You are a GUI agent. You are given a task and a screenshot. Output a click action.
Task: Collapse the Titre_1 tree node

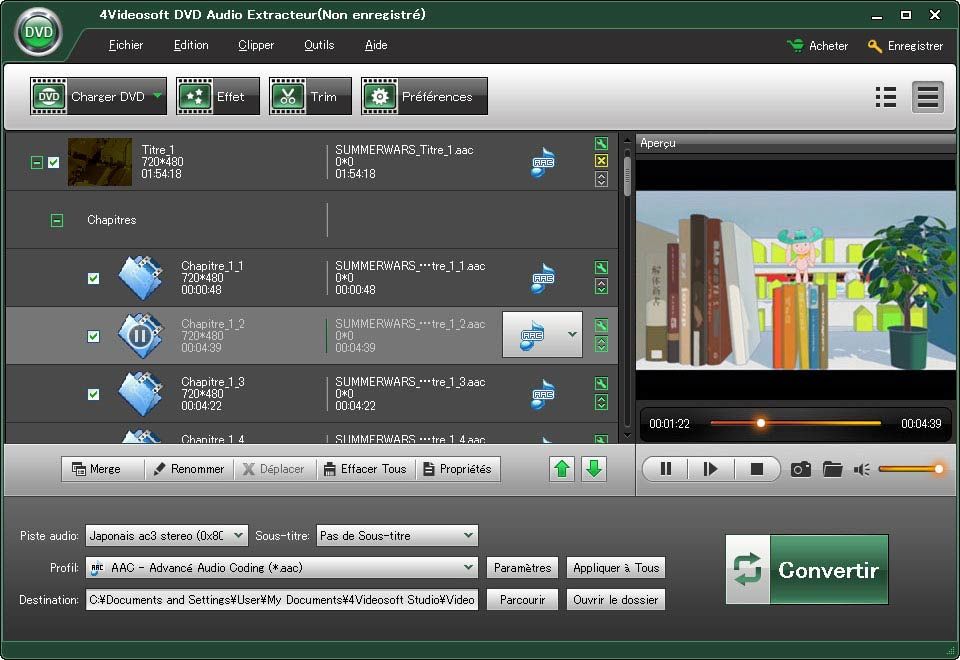tap(37, 162)
